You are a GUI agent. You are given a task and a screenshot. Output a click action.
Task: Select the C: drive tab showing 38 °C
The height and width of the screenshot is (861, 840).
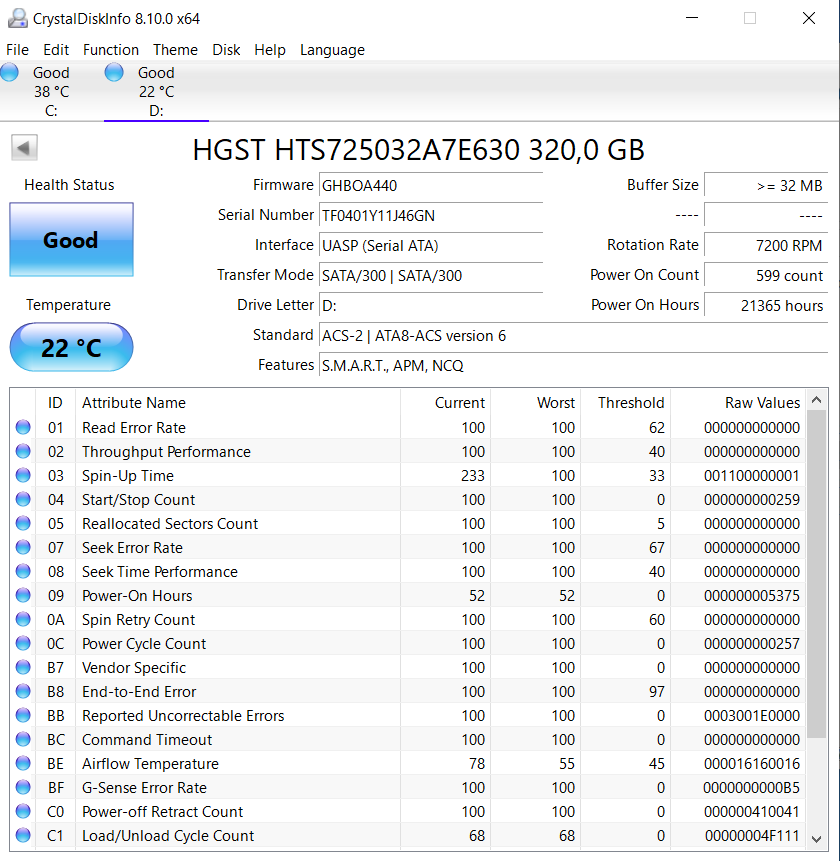50,90
